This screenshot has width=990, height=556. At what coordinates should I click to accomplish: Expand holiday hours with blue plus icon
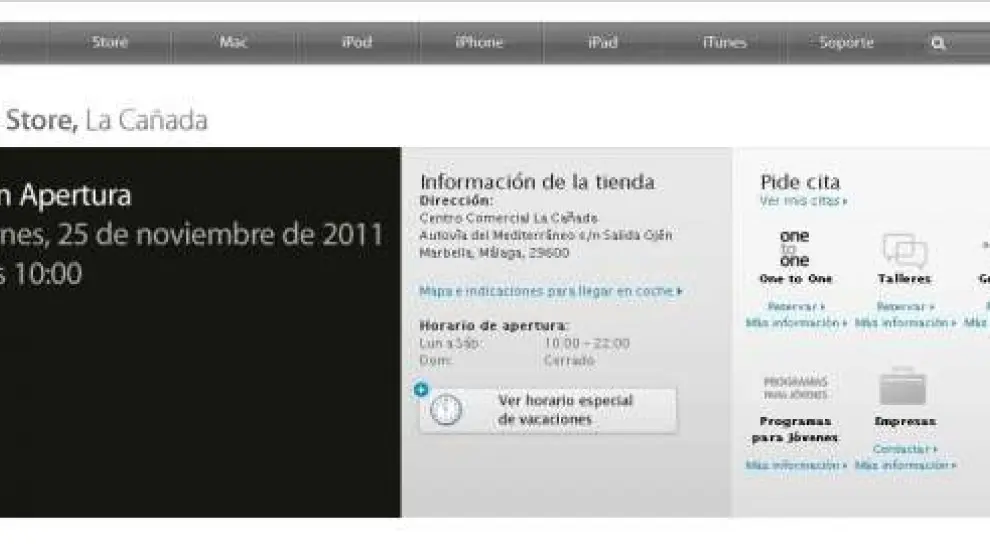pos(421,389)
